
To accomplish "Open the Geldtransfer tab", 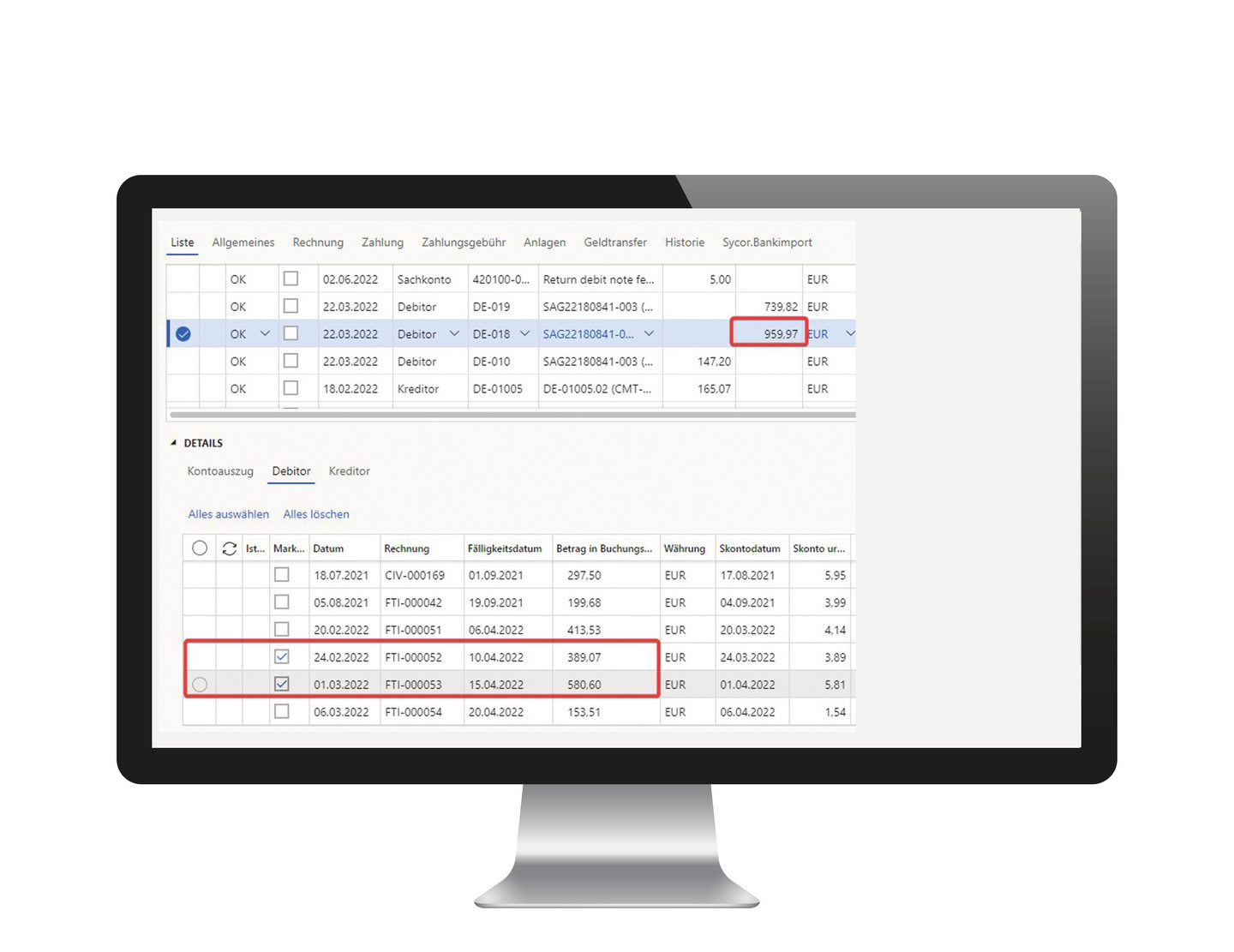I will (x=615, y=242).
